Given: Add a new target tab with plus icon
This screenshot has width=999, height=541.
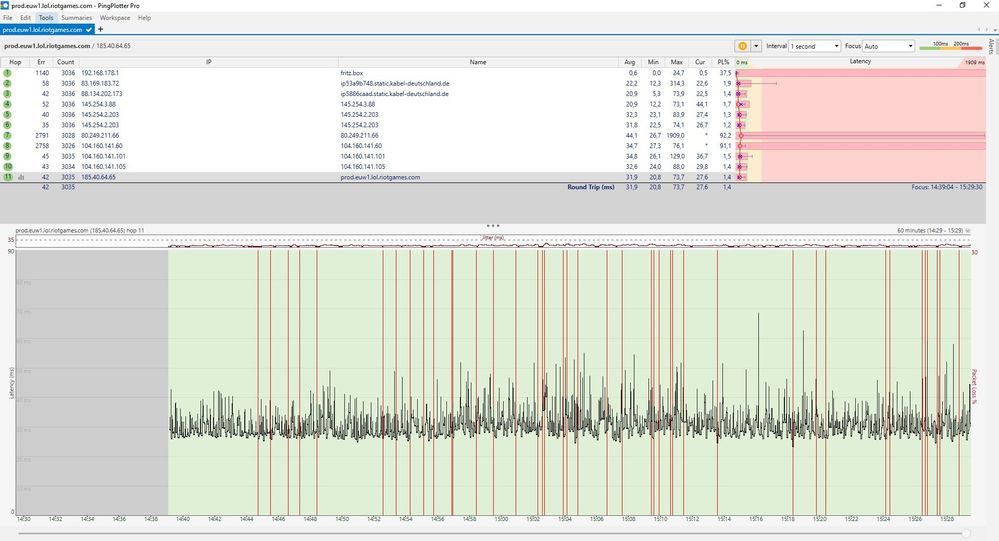Looking at the screenshot, I should point(101,30).
